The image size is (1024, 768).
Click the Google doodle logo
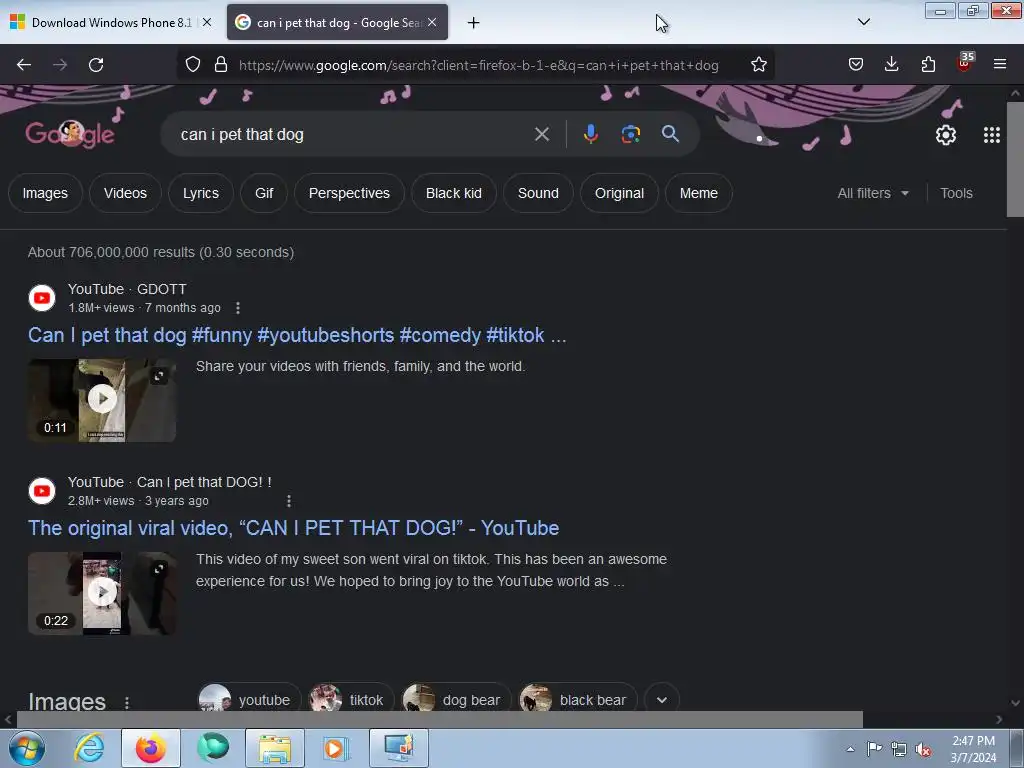point(70,134)
